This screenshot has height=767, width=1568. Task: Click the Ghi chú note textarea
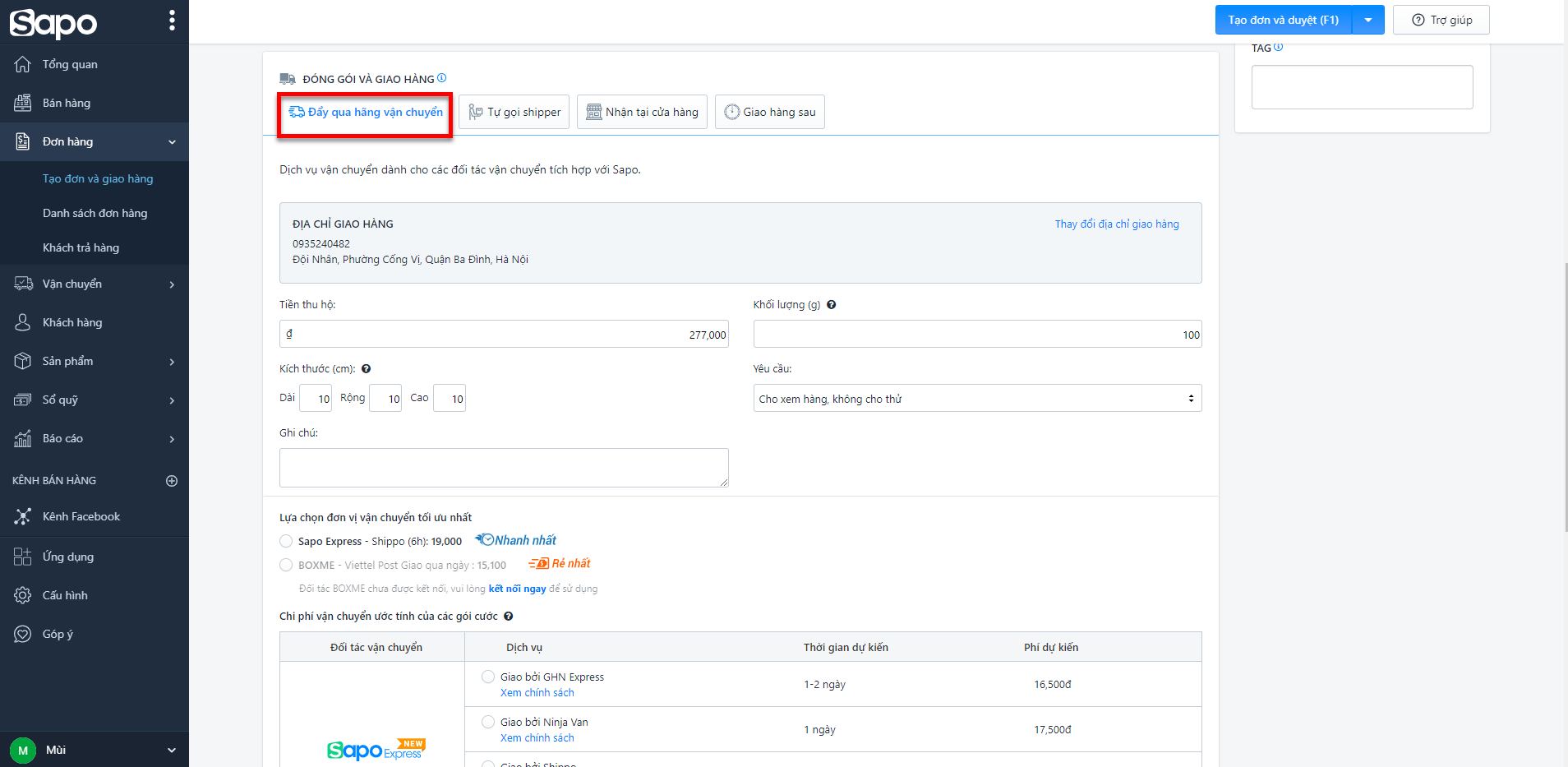[x=504, y=468]
